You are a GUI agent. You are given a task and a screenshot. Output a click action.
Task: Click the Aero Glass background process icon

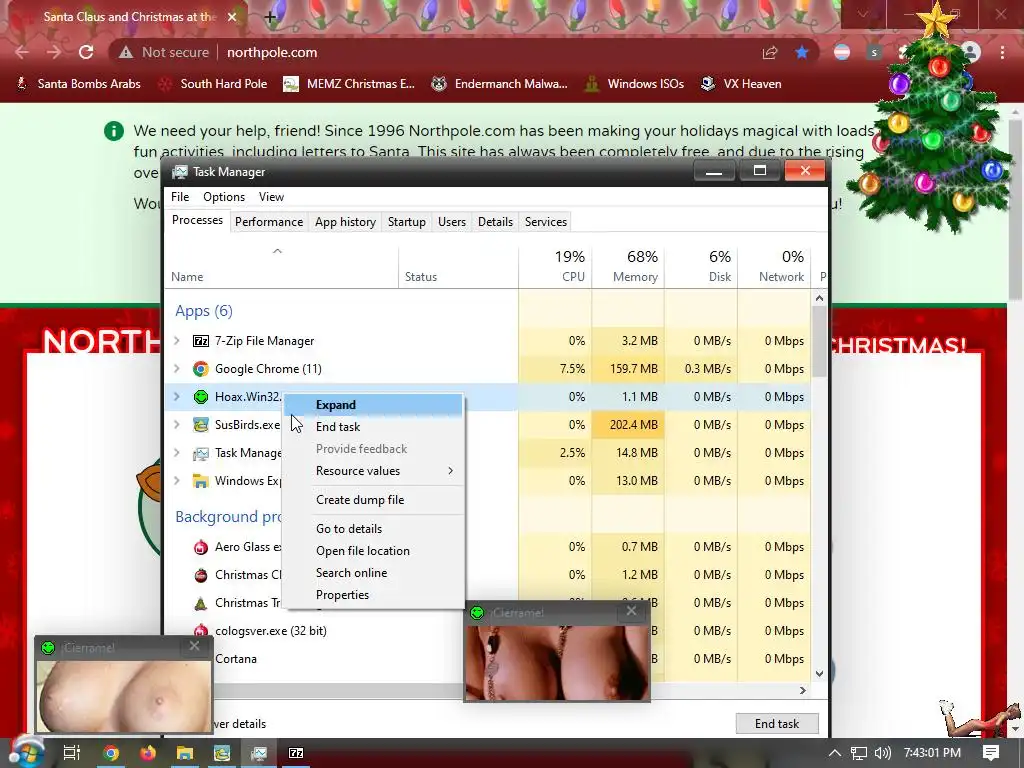(x=200, y=547)
